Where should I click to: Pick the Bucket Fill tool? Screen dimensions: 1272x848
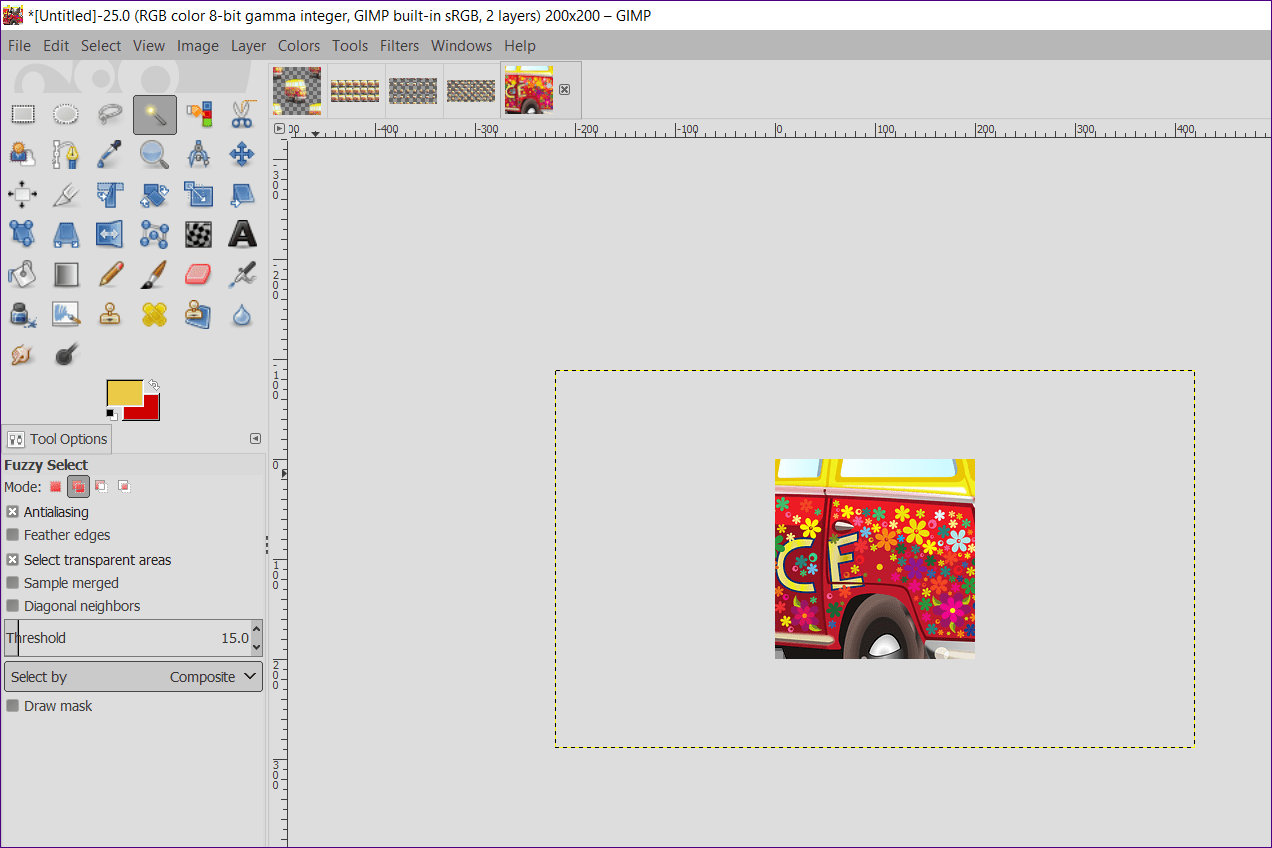[23, 274]
